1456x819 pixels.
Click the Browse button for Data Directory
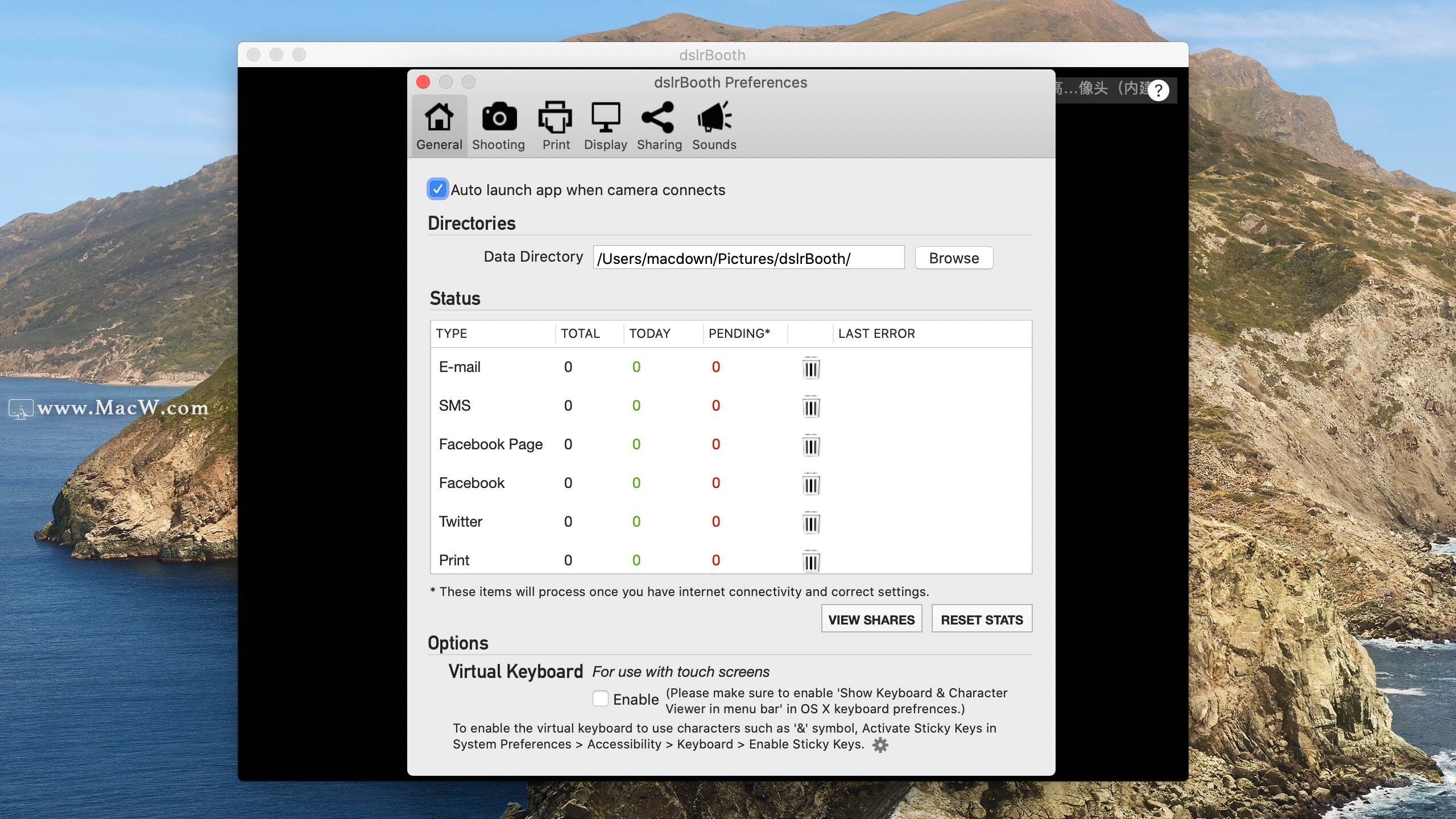954,258
